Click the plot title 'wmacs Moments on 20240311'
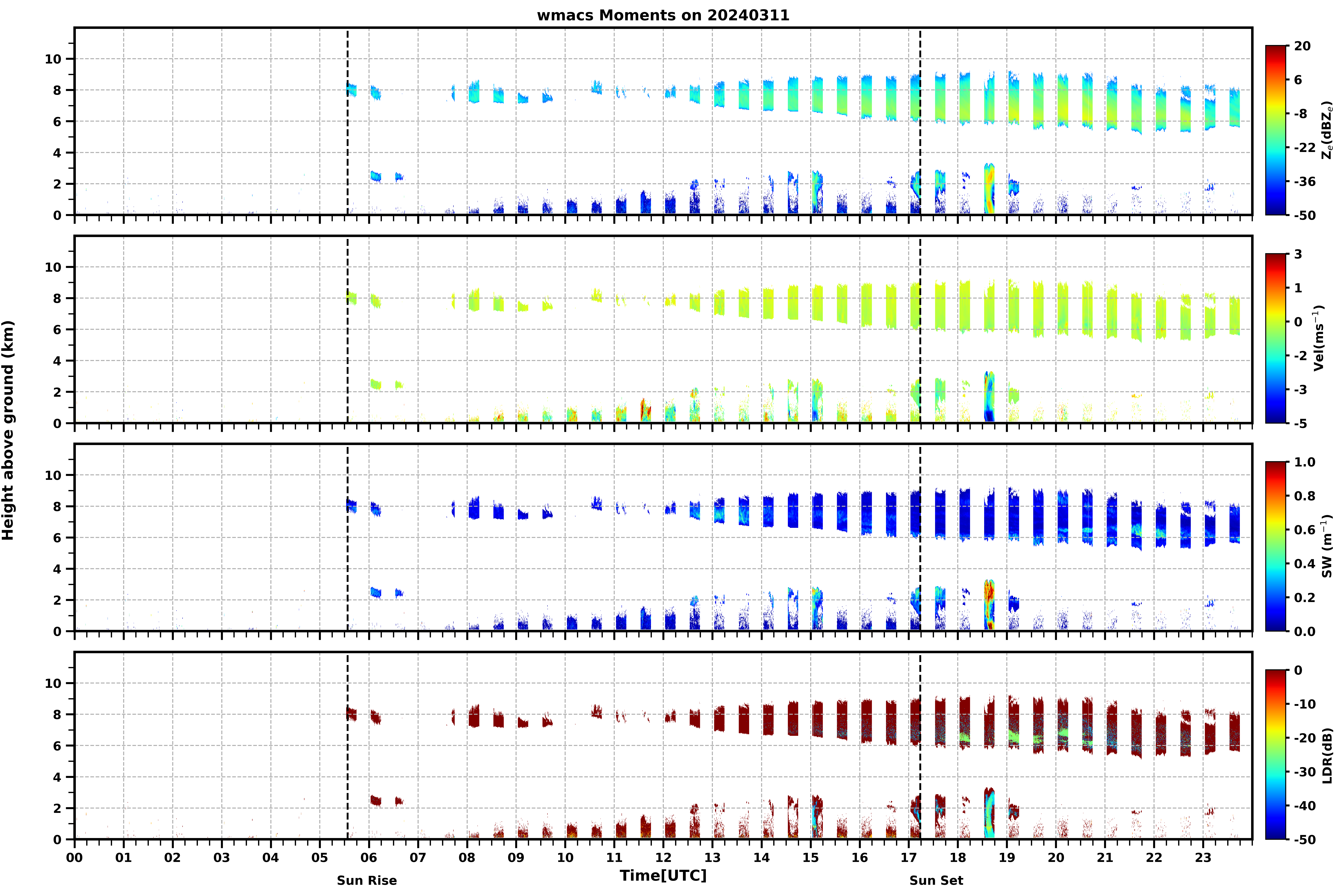Screen dimensions: 1343x896 click(x=663, y=15)
